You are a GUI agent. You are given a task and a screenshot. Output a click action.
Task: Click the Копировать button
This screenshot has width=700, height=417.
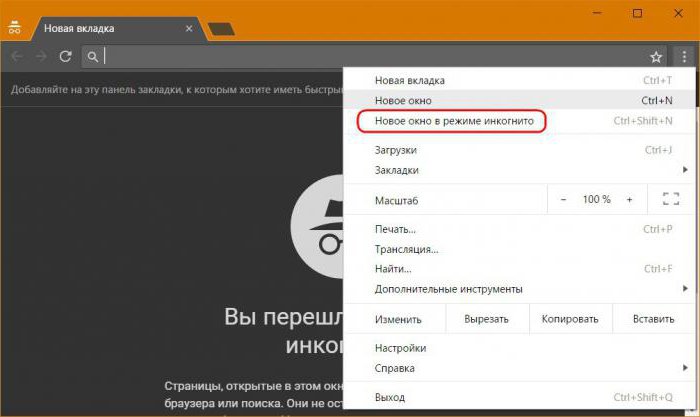tap(570, 319)
